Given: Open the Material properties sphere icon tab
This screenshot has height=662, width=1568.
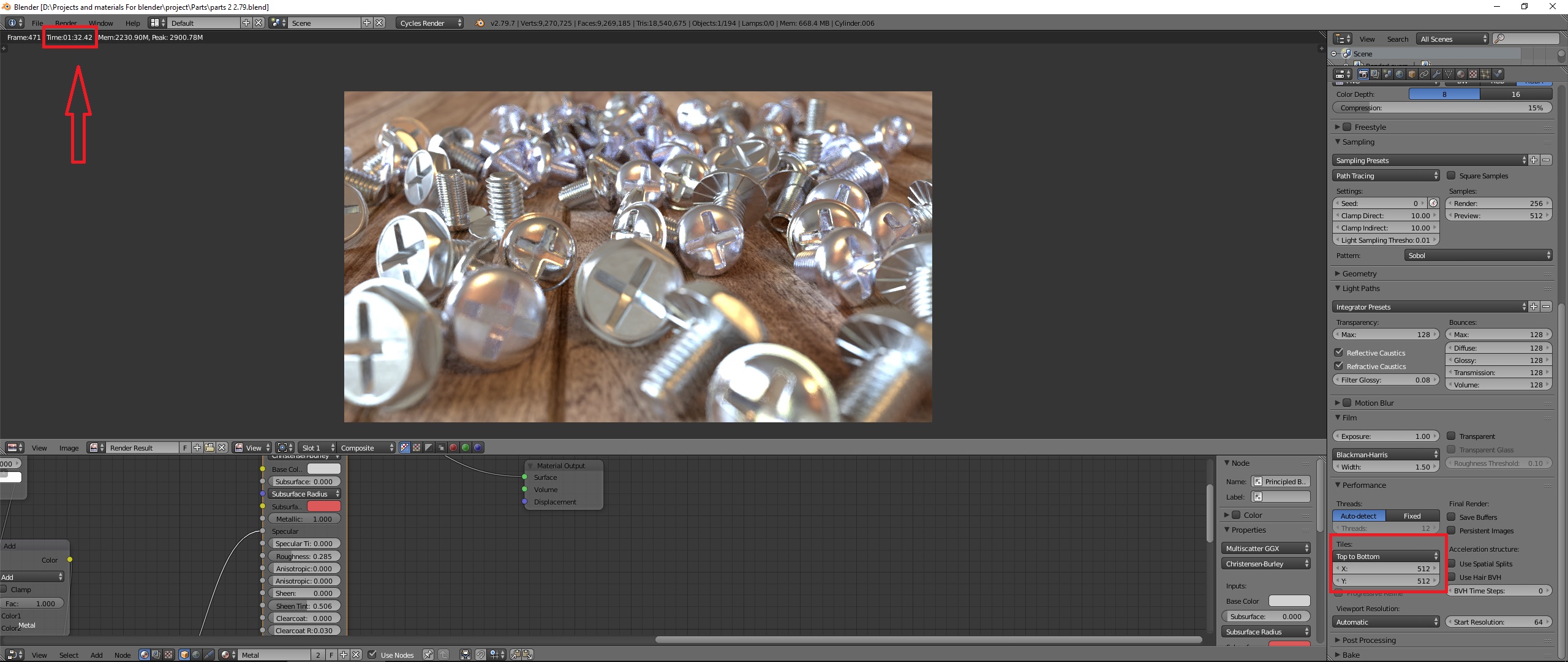Looking at the screenshot, I should click(x=1460, y=74).
